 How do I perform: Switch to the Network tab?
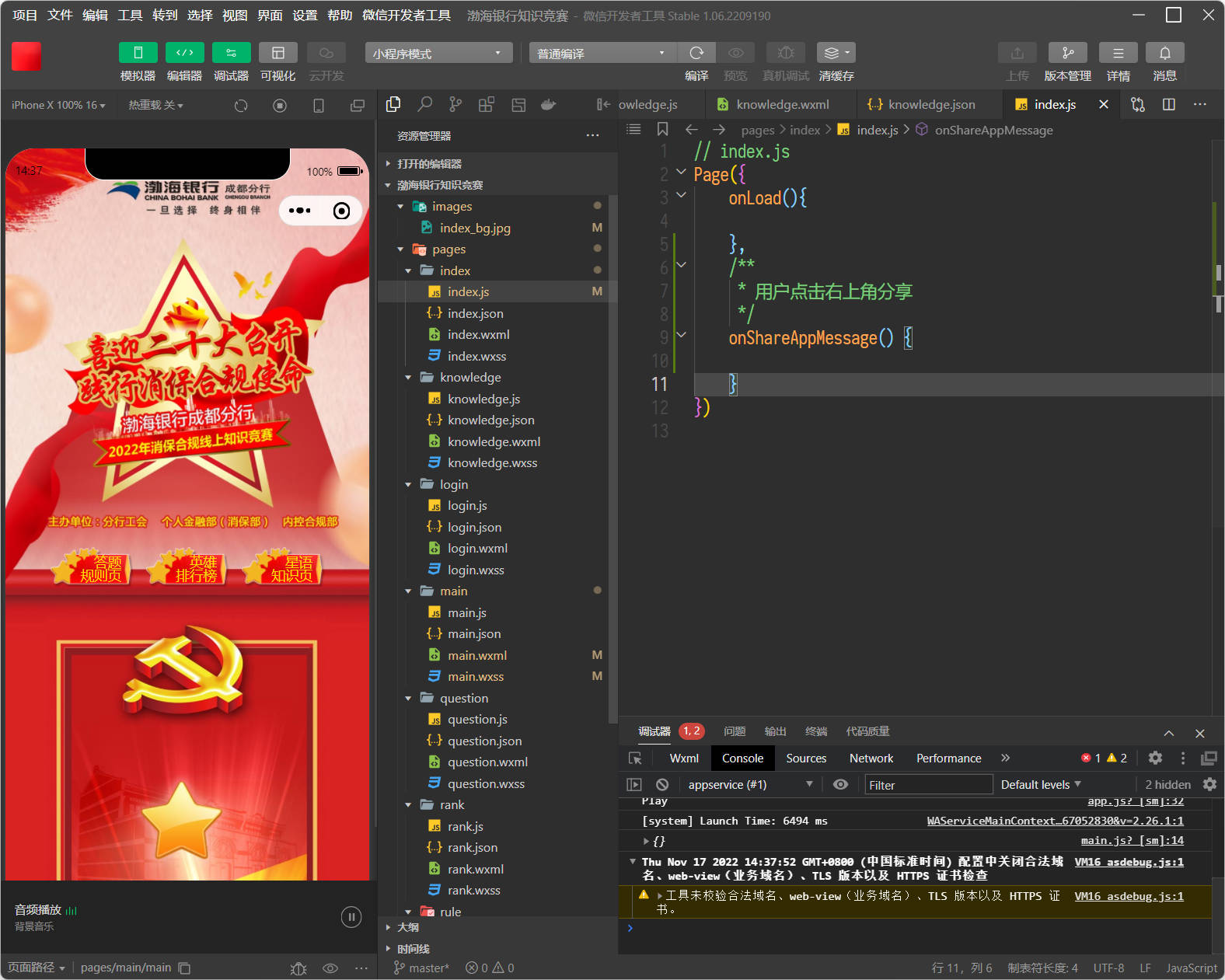click(x=871, y=759)
